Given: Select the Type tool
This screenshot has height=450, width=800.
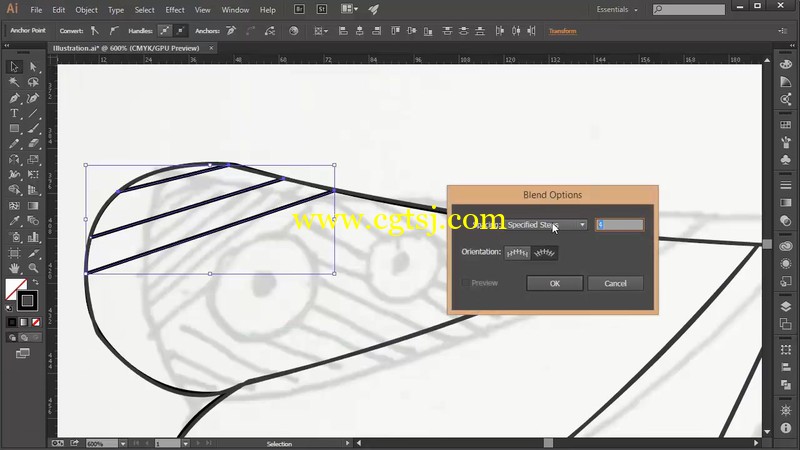Looking at the screenshot, I should [14, 113].
